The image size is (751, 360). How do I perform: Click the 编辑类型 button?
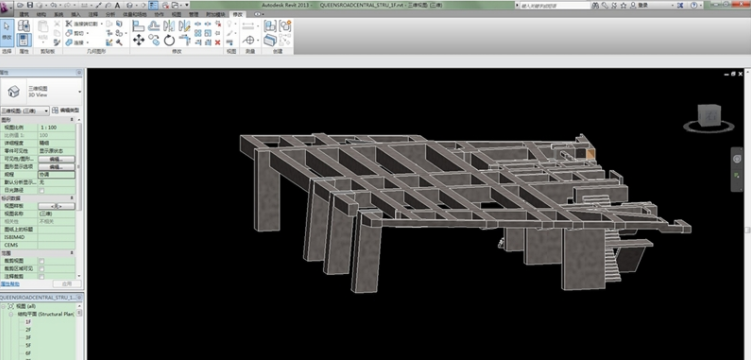(x=66, y=111)
